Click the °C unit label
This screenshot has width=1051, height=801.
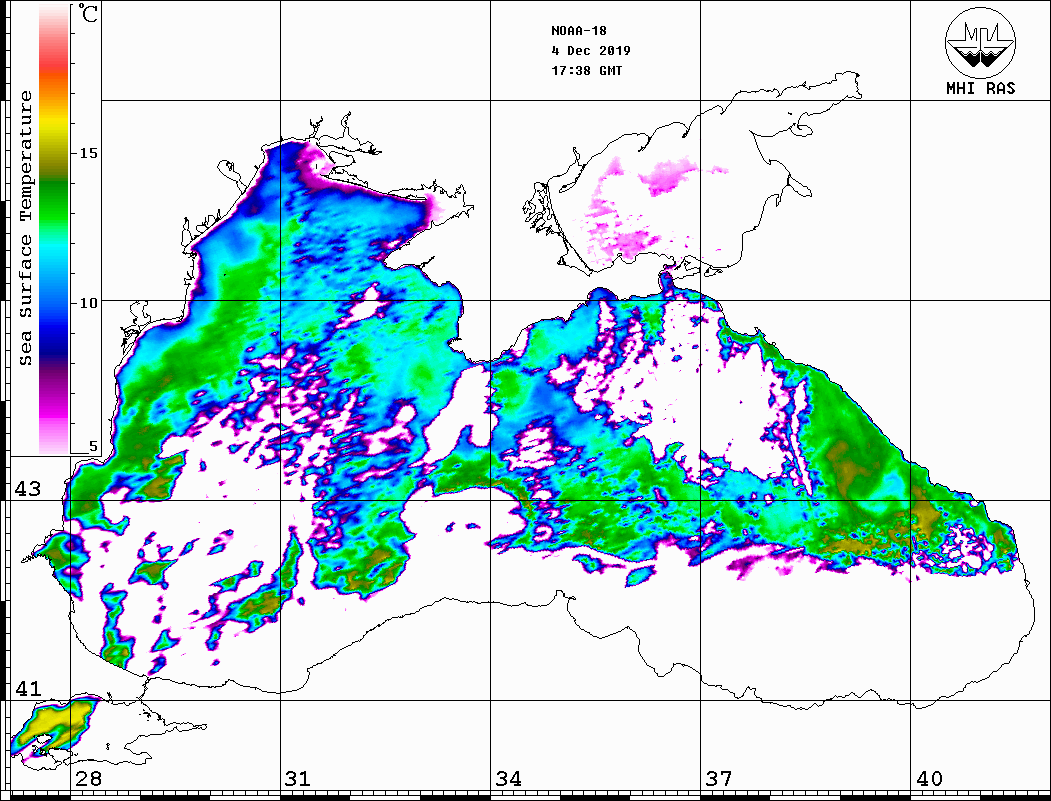(x=88, y=13)
